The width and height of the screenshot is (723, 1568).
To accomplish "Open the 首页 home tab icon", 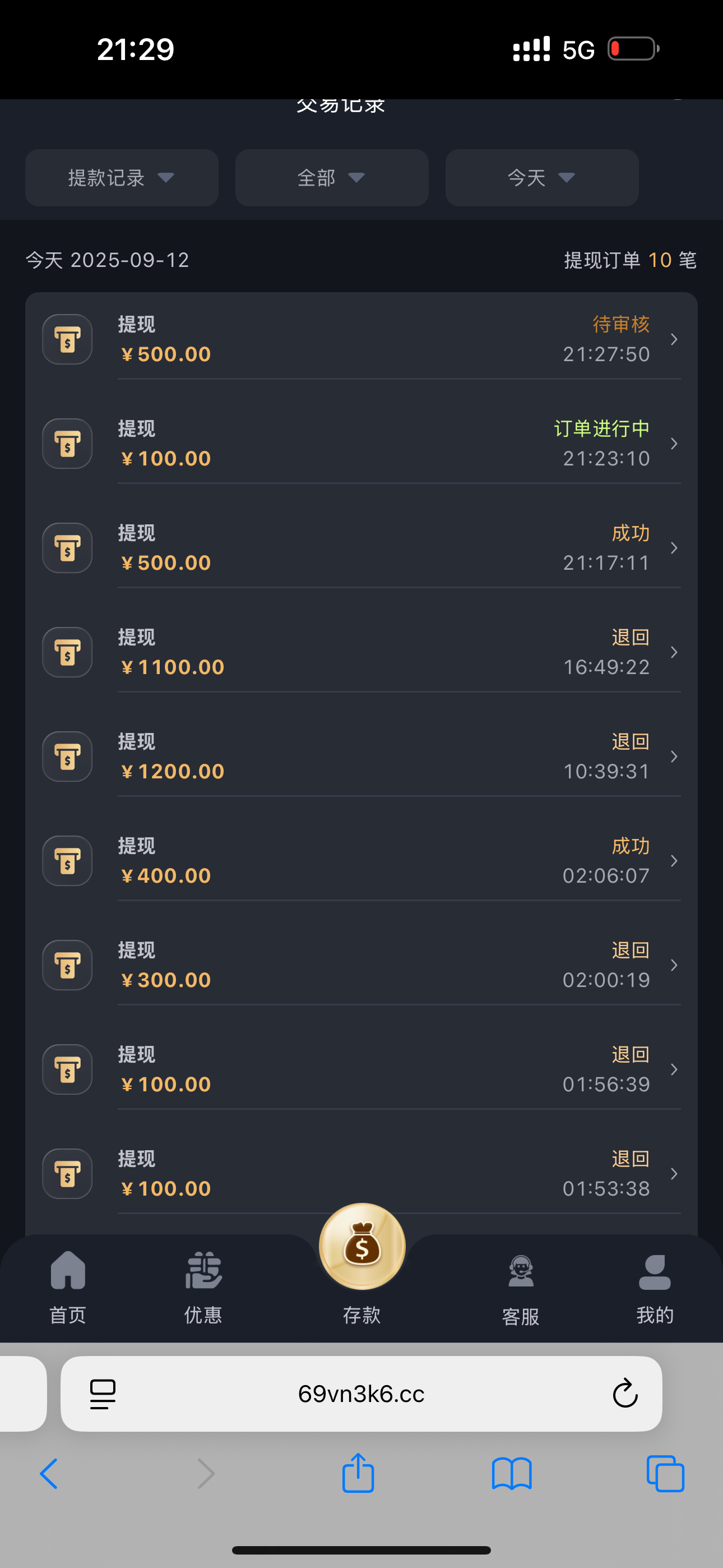I will 68,1270.
